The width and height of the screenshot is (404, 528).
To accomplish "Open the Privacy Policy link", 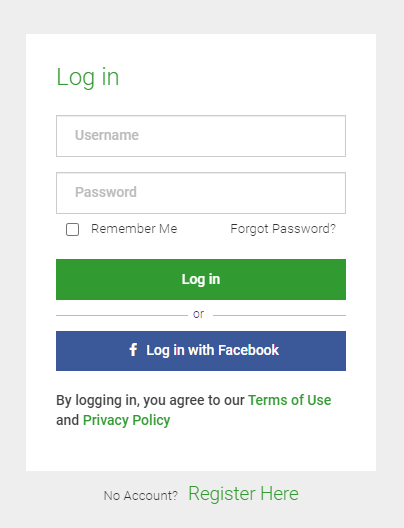I will (x=127, y=420).
